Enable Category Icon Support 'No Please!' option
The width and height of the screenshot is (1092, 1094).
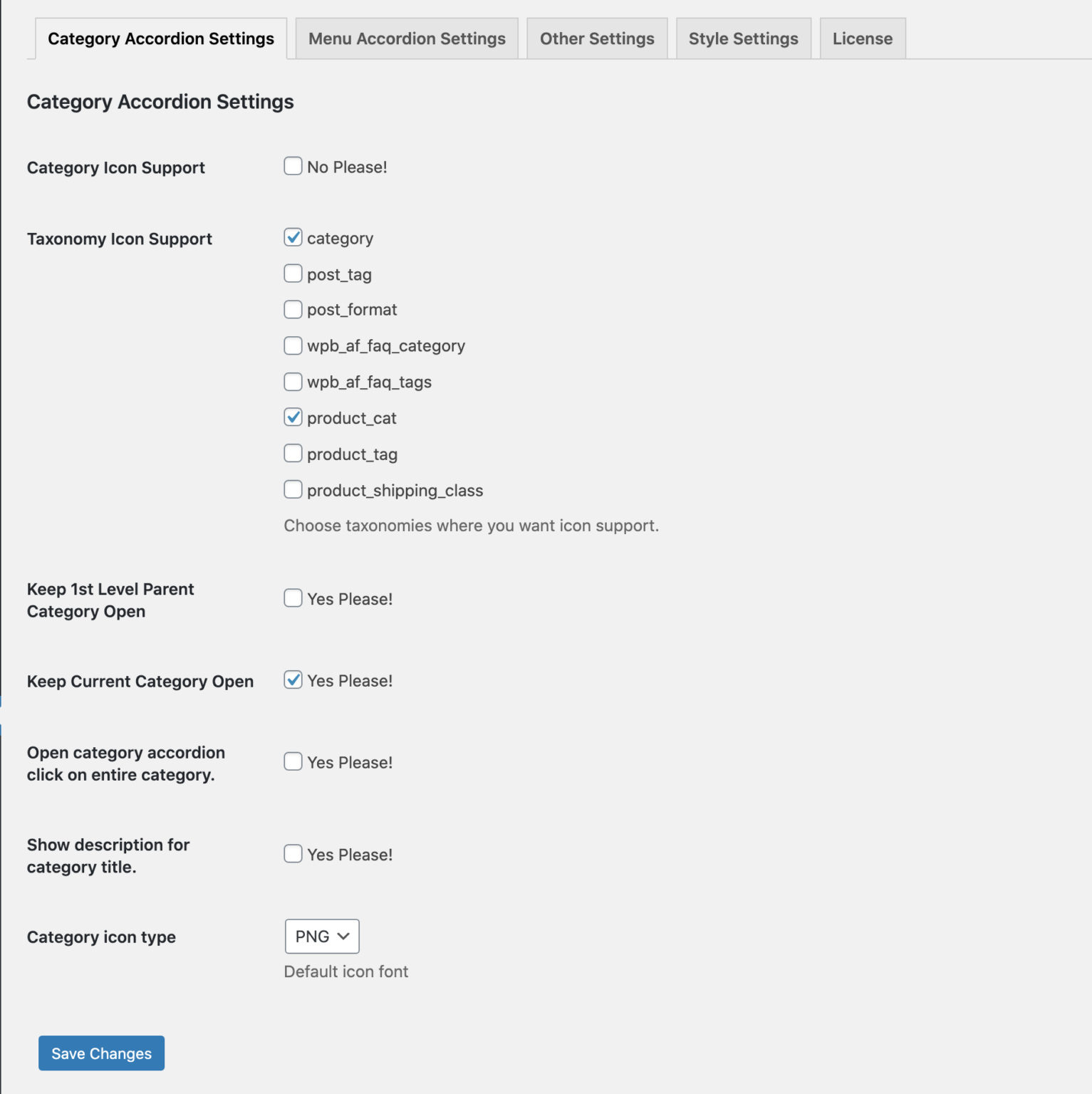coord(293,166)
